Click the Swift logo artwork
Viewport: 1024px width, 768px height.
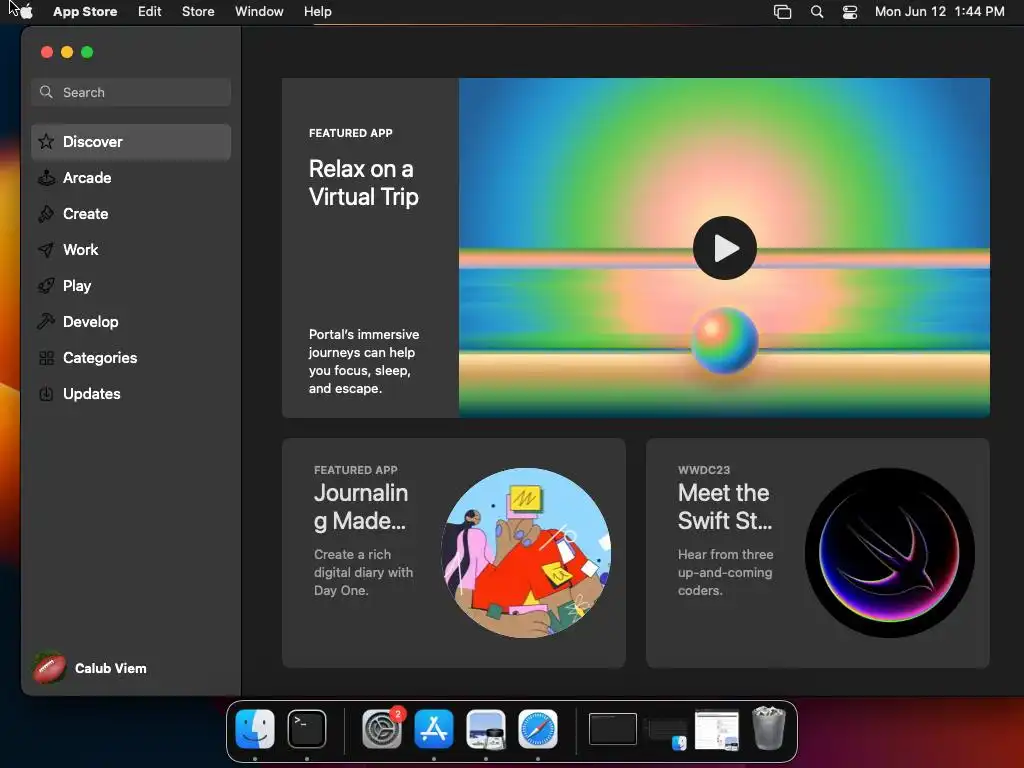[889, 552]
